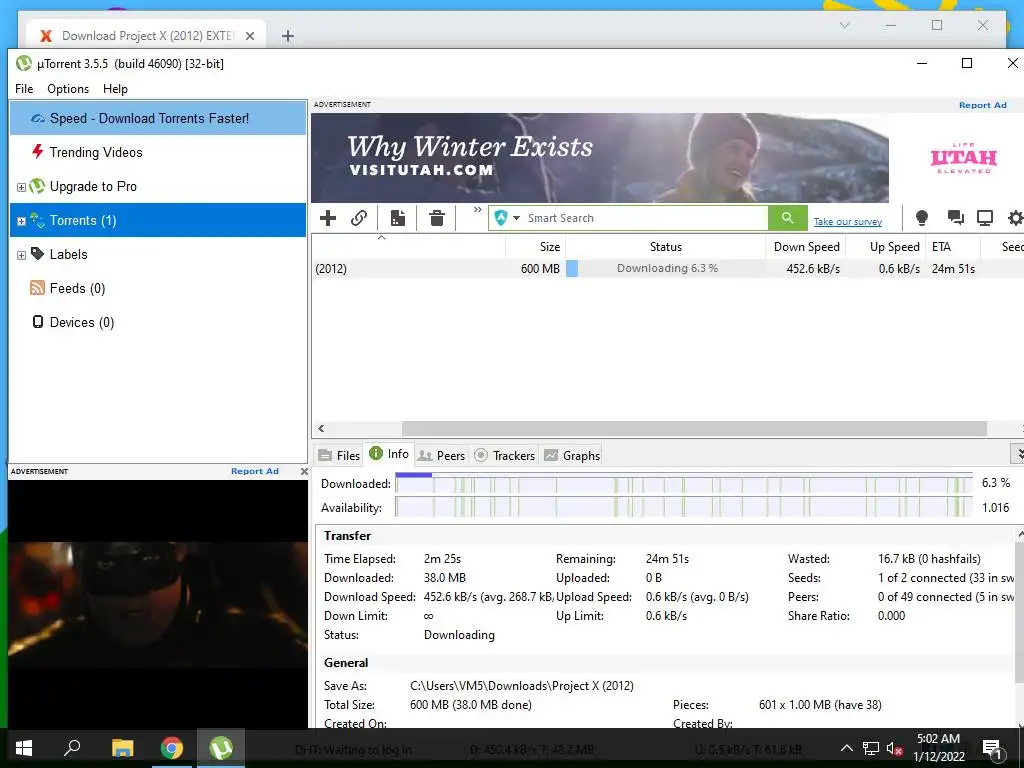
Task: Show hidden system tray icons
Action: pyautogui.click(x=846, y=748)
